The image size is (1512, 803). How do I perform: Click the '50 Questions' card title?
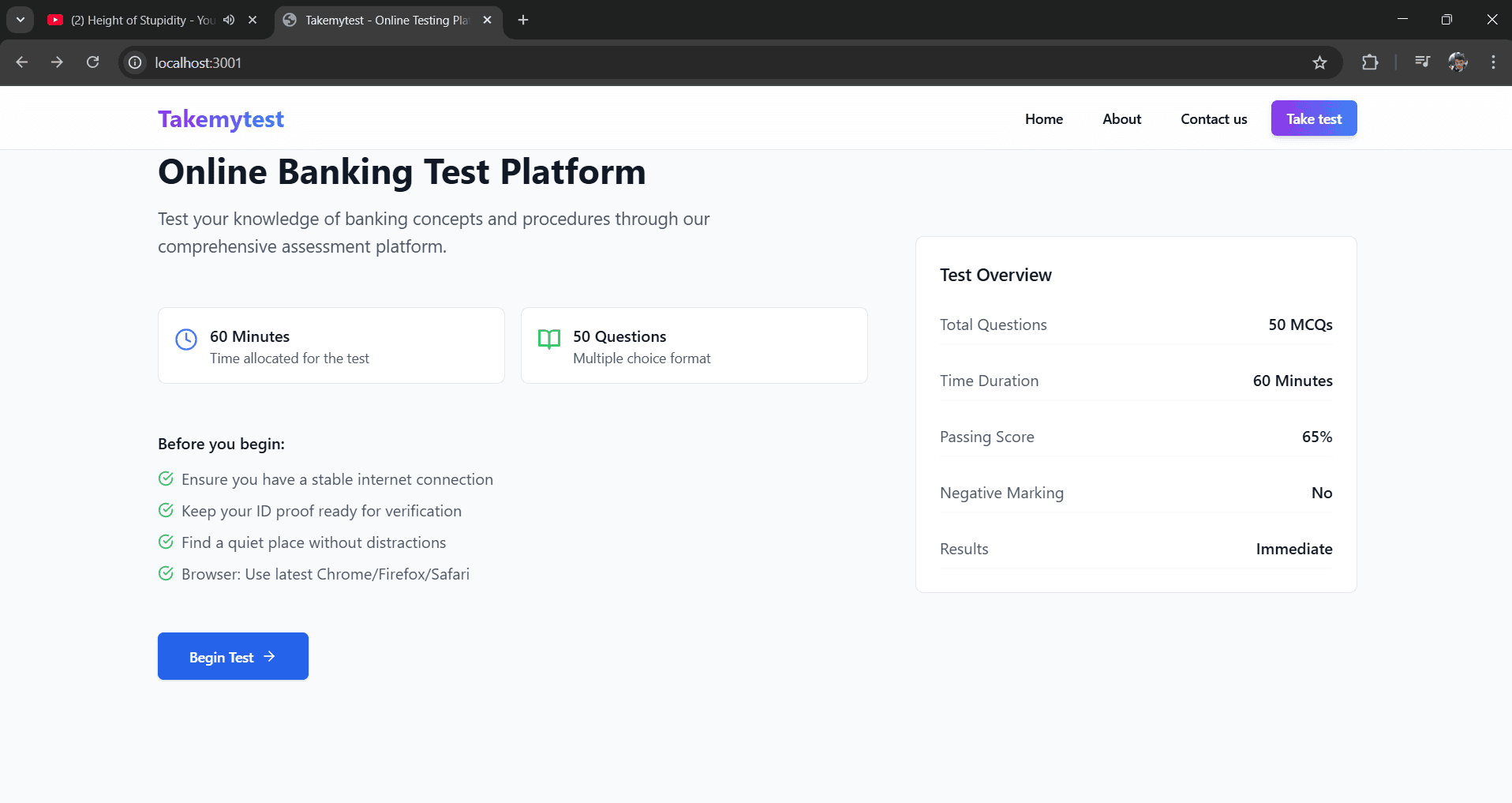tap(619, 336)
